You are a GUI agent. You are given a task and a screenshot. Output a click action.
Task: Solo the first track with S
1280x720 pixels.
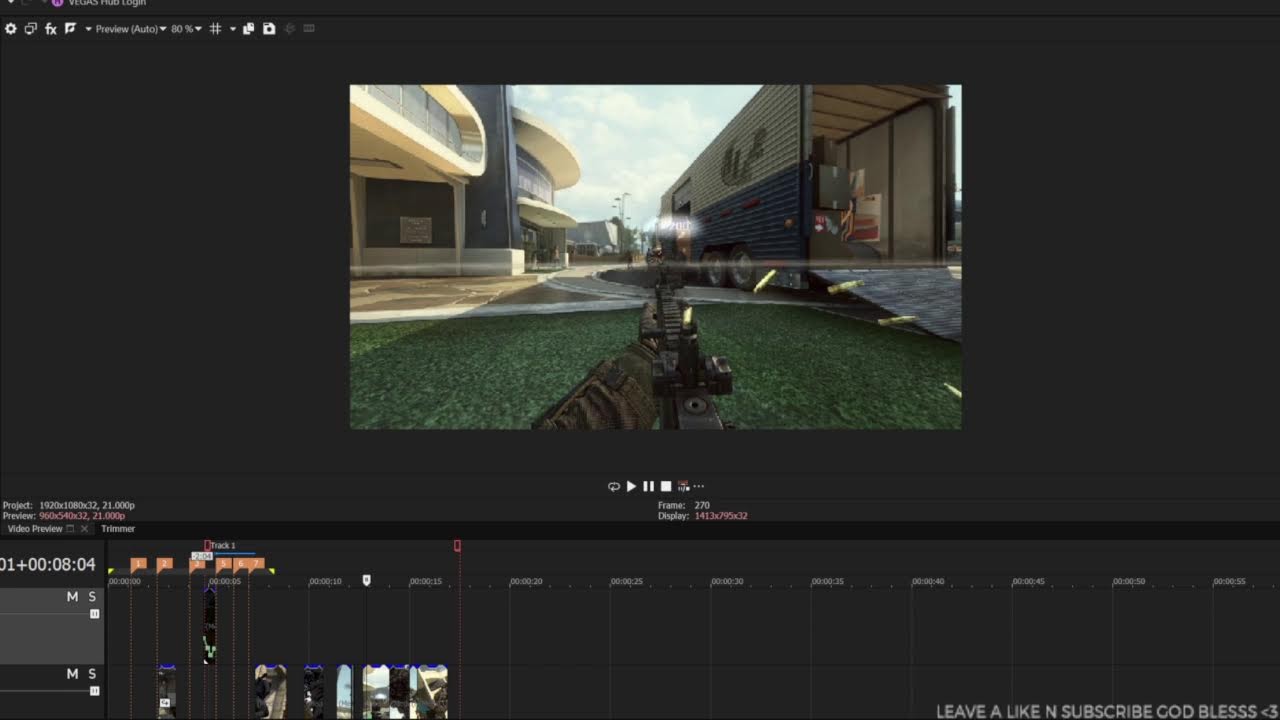pos(92,597)
